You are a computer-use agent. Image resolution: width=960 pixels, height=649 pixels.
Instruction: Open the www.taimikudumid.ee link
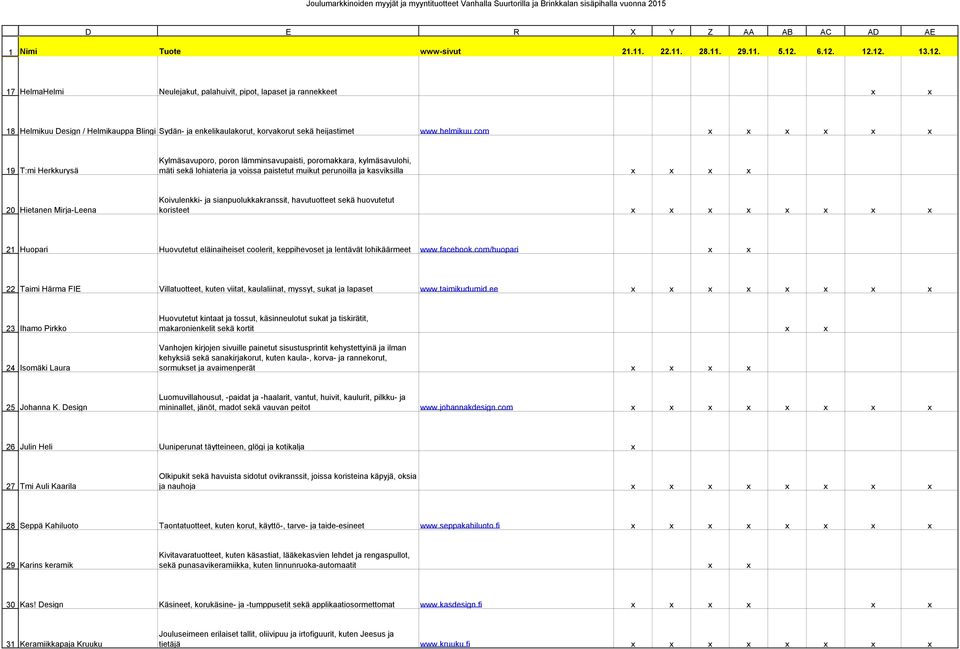point(459,289)
